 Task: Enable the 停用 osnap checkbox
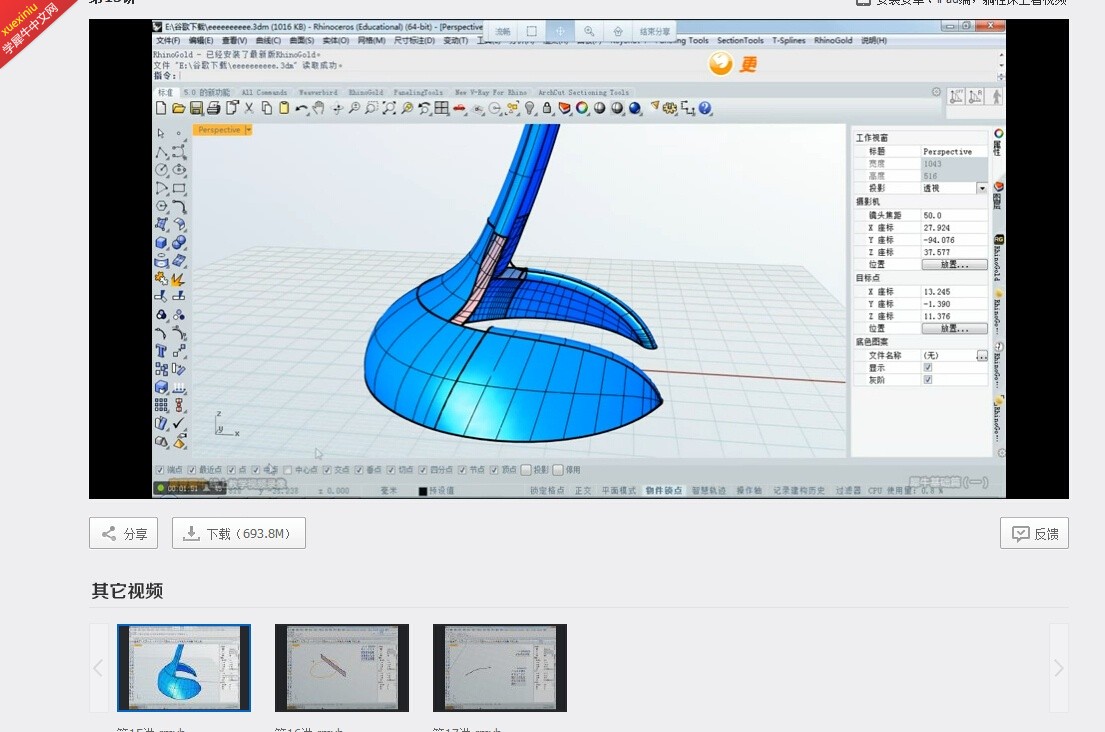pyautogui.click(x=558, y=470)
